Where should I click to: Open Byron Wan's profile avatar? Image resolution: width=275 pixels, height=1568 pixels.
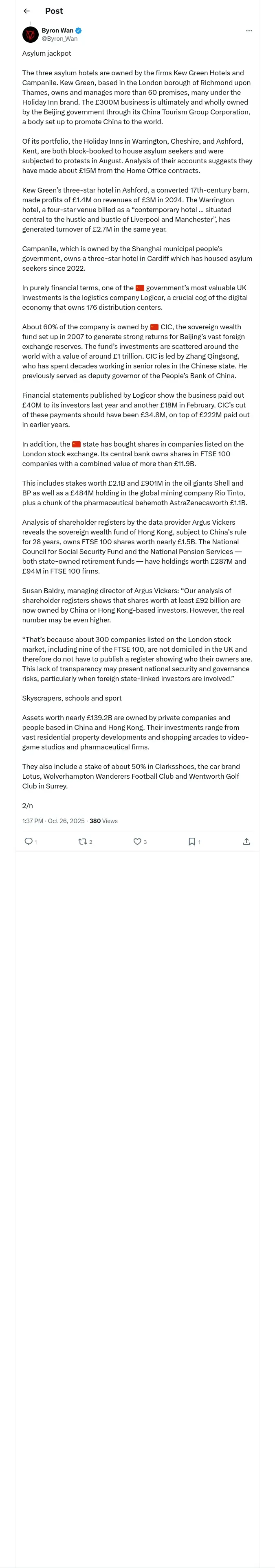click(31, 35)
